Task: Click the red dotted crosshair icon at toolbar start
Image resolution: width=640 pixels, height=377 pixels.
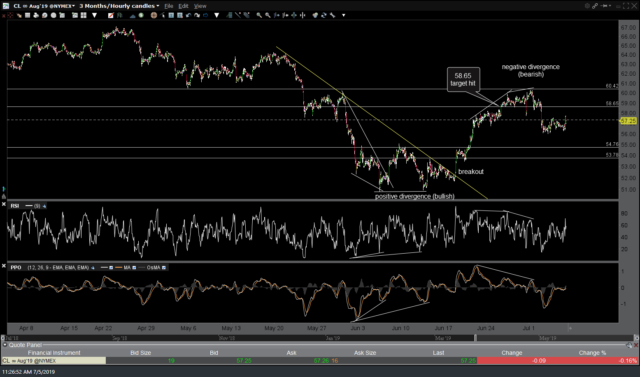Action: 10,15
